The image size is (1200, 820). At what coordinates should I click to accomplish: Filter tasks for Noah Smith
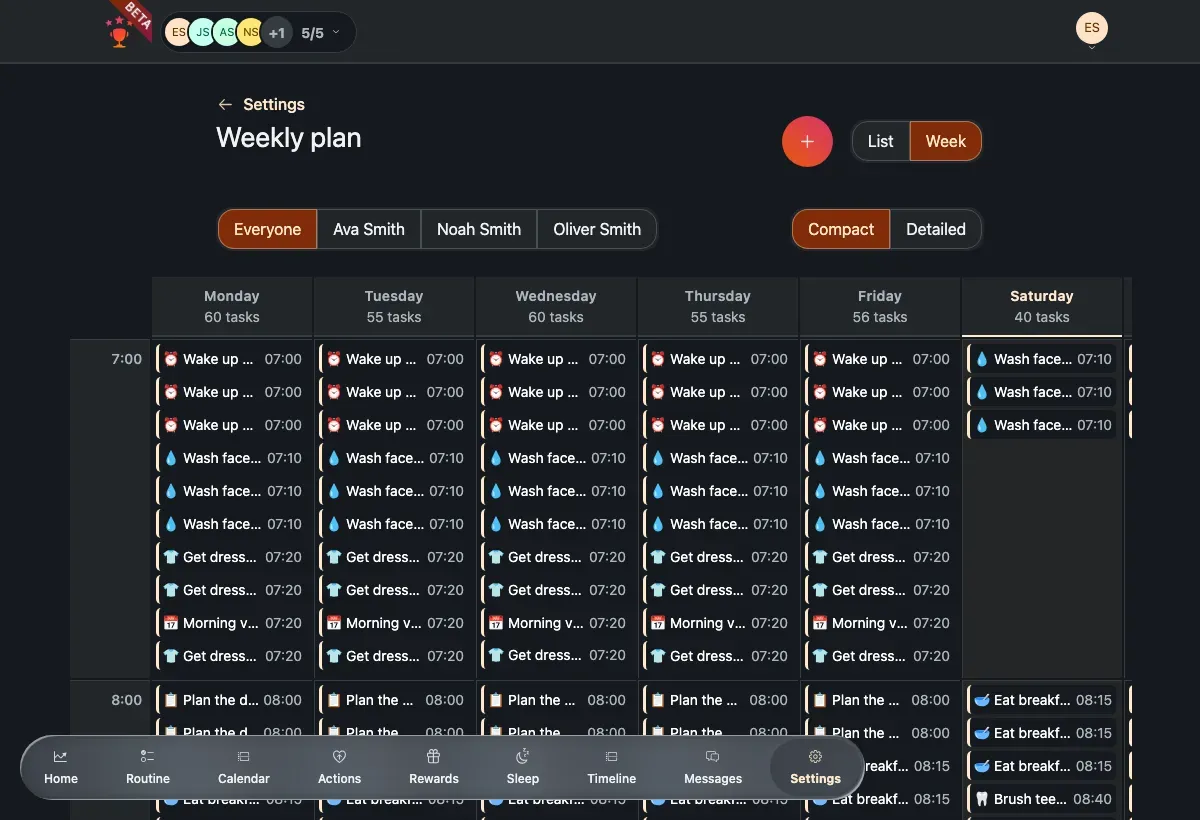479,229
